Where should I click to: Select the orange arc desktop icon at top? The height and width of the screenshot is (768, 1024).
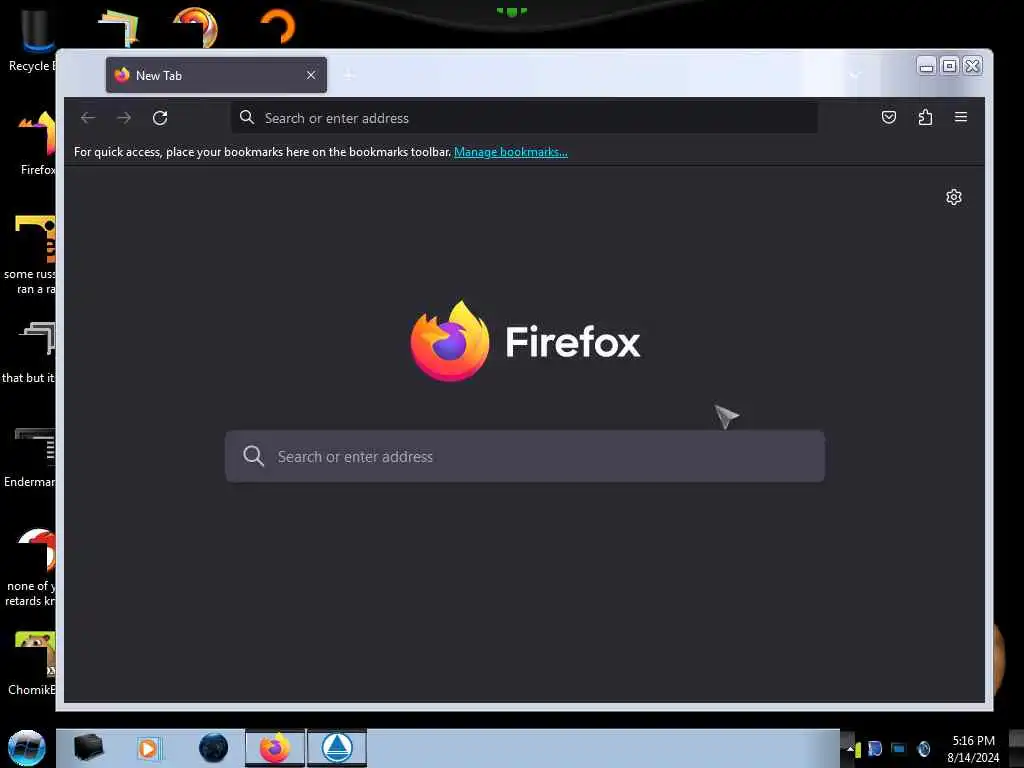coord(278,26)
